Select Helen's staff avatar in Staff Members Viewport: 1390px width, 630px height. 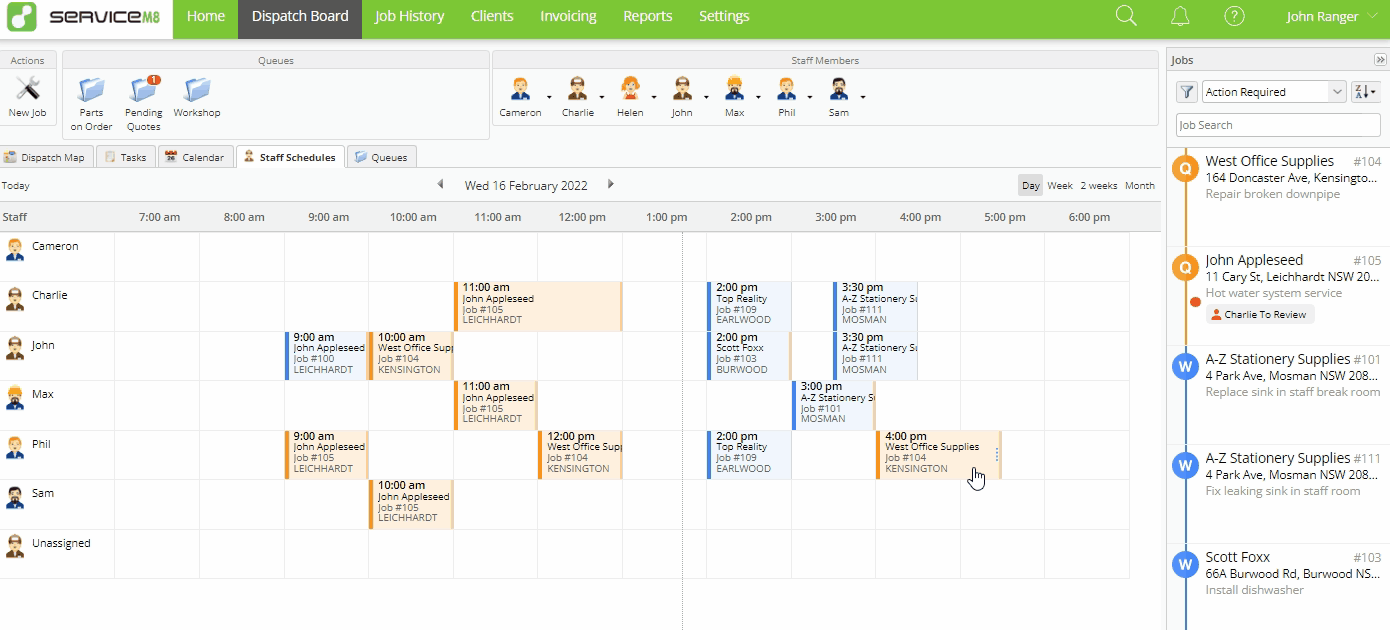pyautogui.click(x=630, y=89)
